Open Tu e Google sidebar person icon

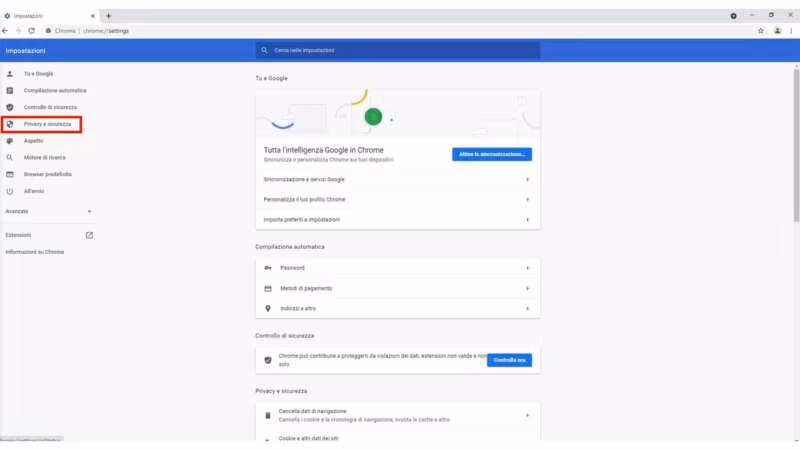tap(10, 74)
